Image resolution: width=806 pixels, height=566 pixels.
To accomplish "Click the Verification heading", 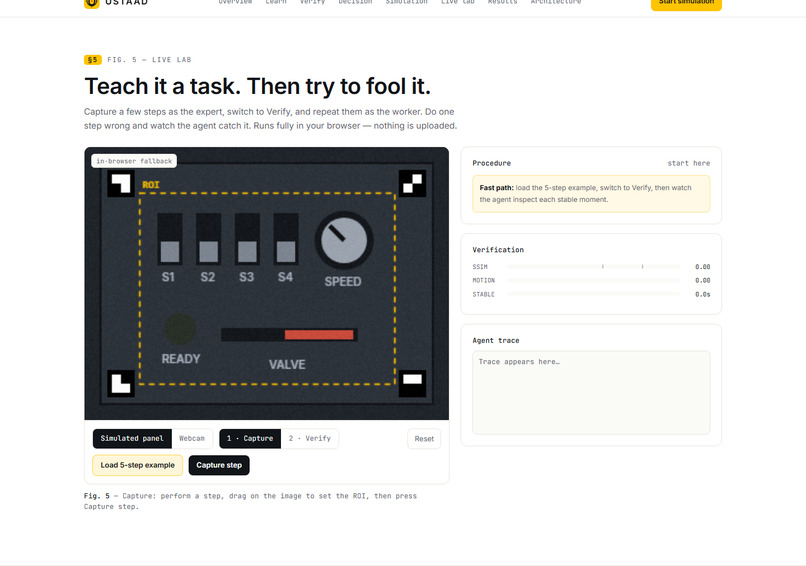I will click(498, 250).
